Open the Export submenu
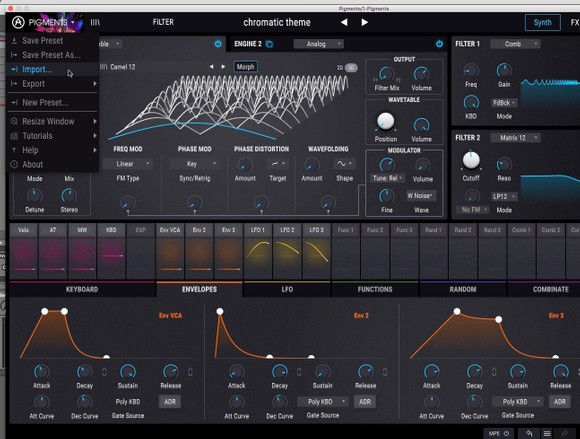This screenshot has width=580, height=439. (52, 84)
